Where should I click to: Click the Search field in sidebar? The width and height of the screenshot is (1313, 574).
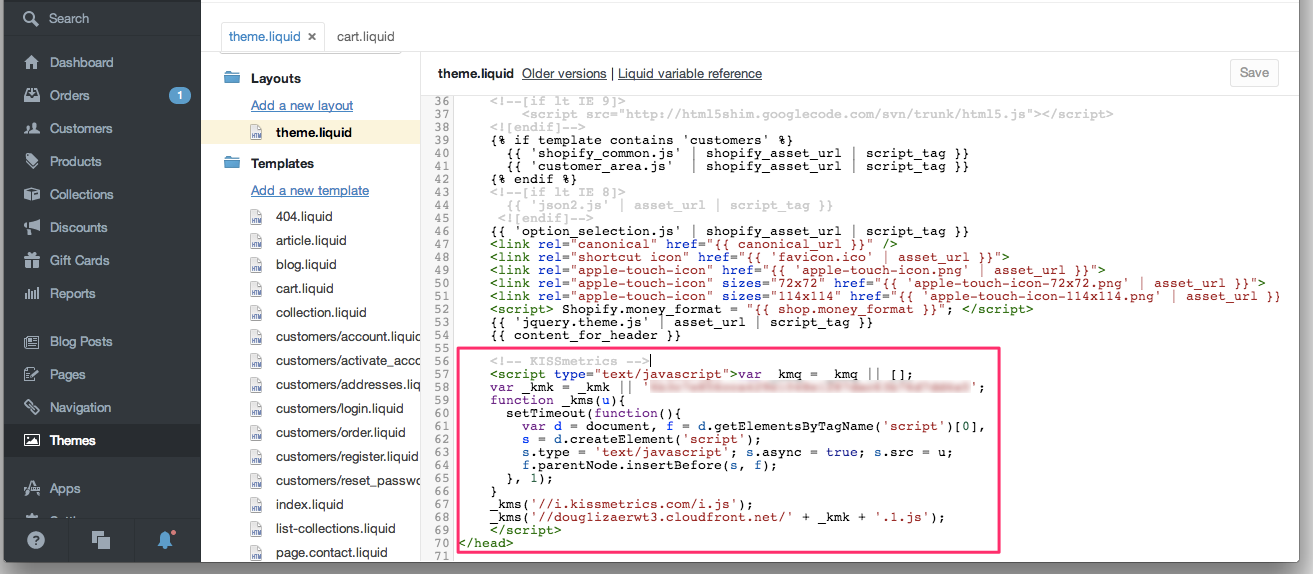click(x=100, y=18)
